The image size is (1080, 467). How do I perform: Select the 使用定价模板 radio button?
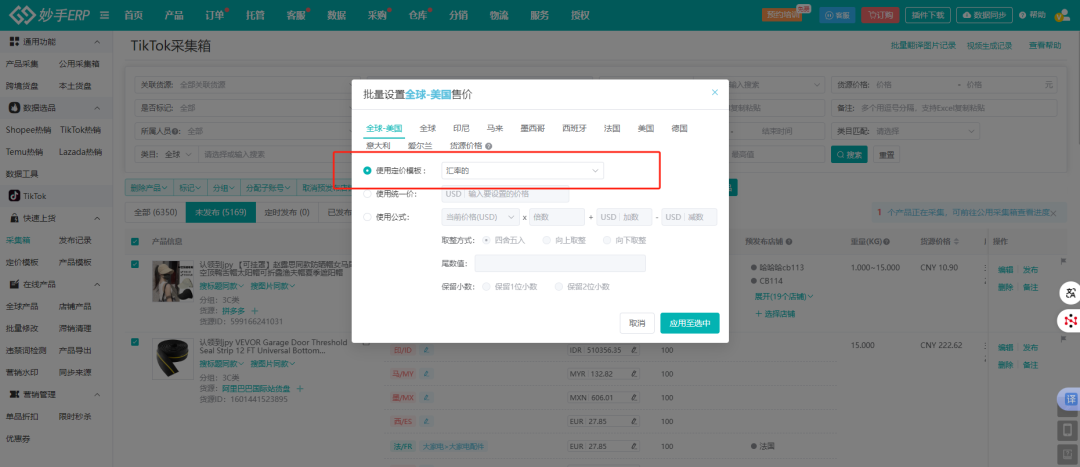[367, 171]
